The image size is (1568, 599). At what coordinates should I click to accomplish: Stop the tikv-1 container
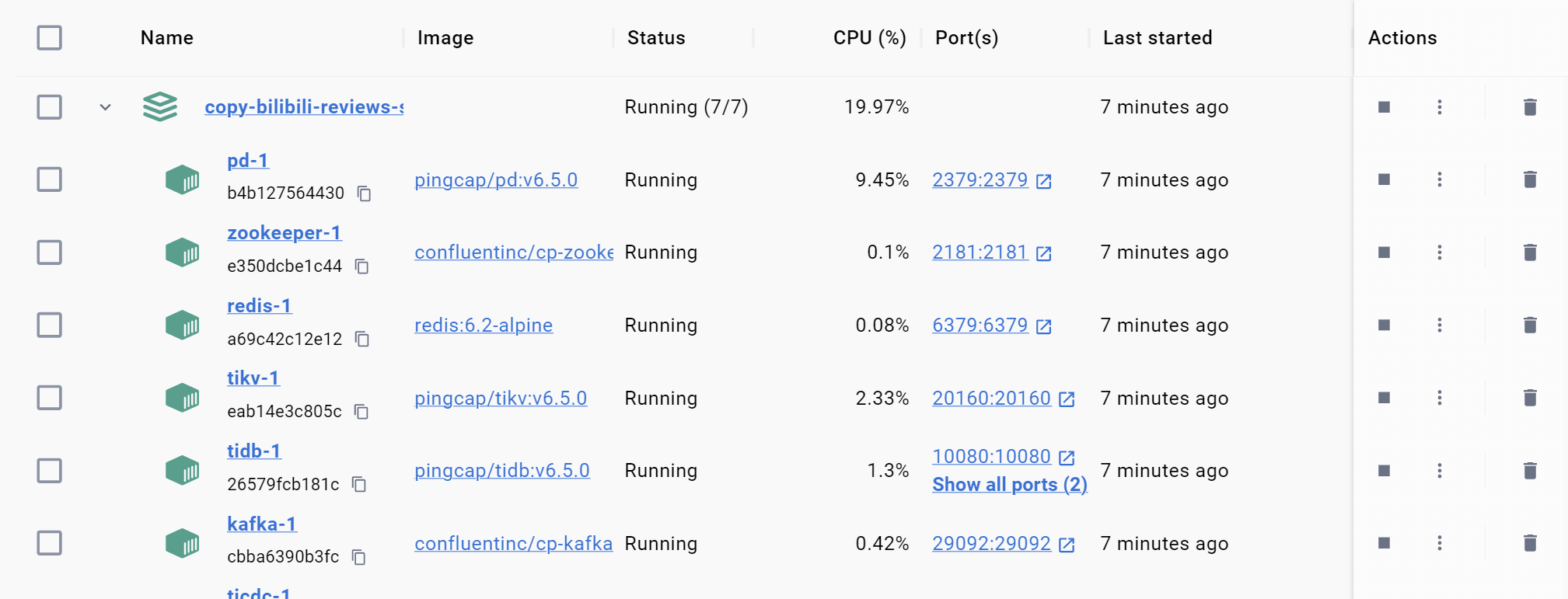1384,398
